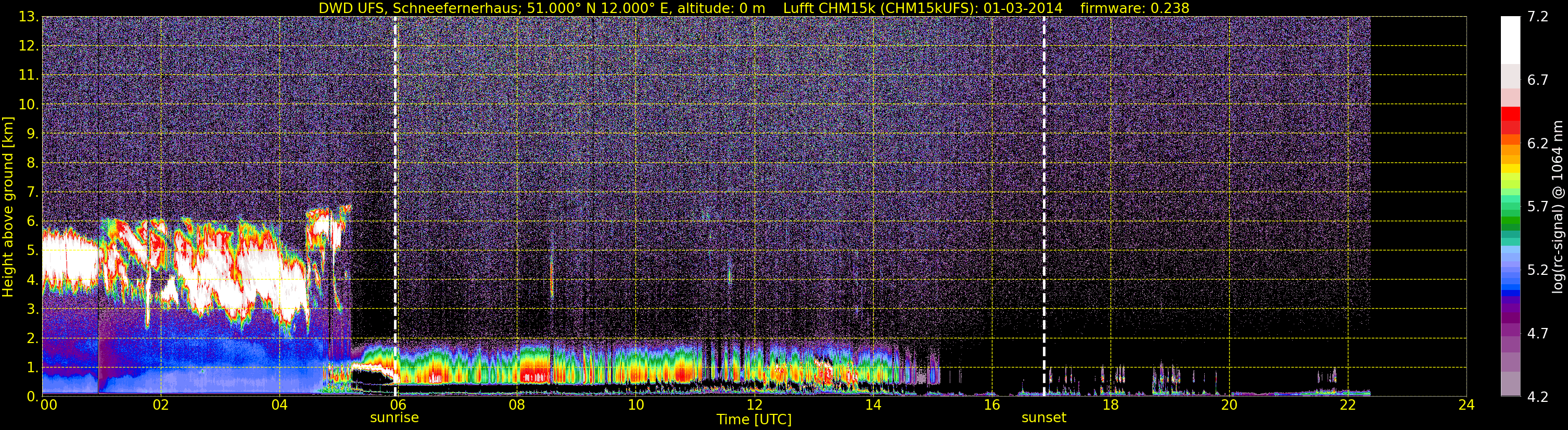Click the 'Height above ground [km]' axis title
Viewport: 1568px width, 430px height.
(x=8, y=207)
